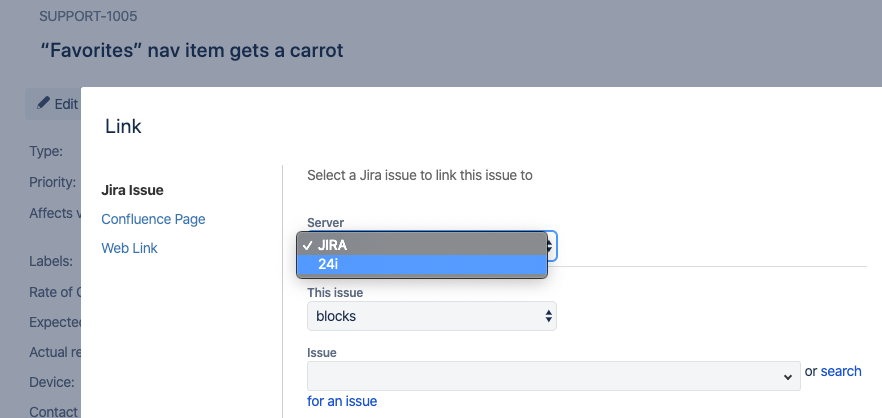
Task: Select the Jira Issue tab
Action: coord(132,190)
